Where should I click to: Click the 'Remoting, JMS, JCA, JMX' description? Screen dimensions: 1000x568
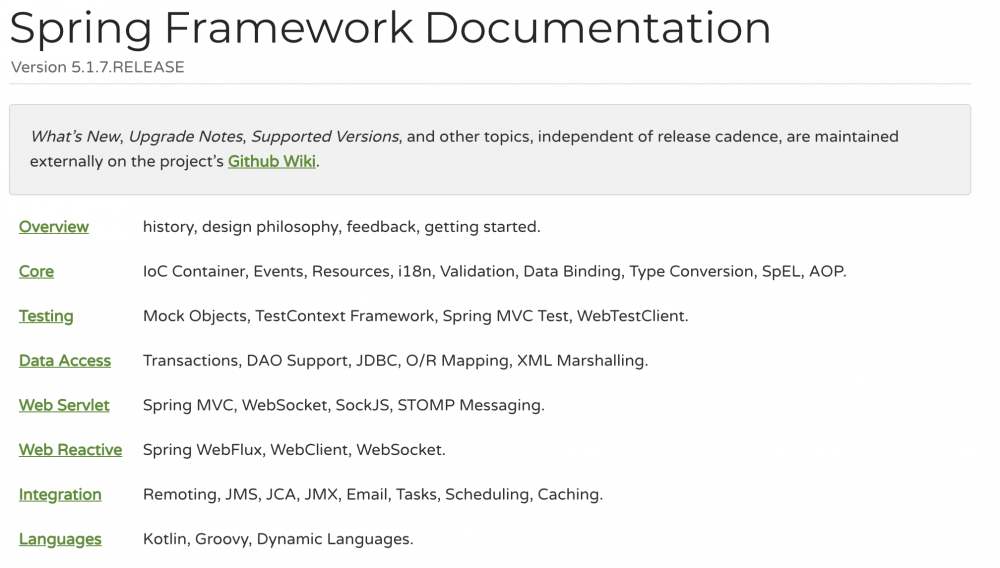coord(372,495)
